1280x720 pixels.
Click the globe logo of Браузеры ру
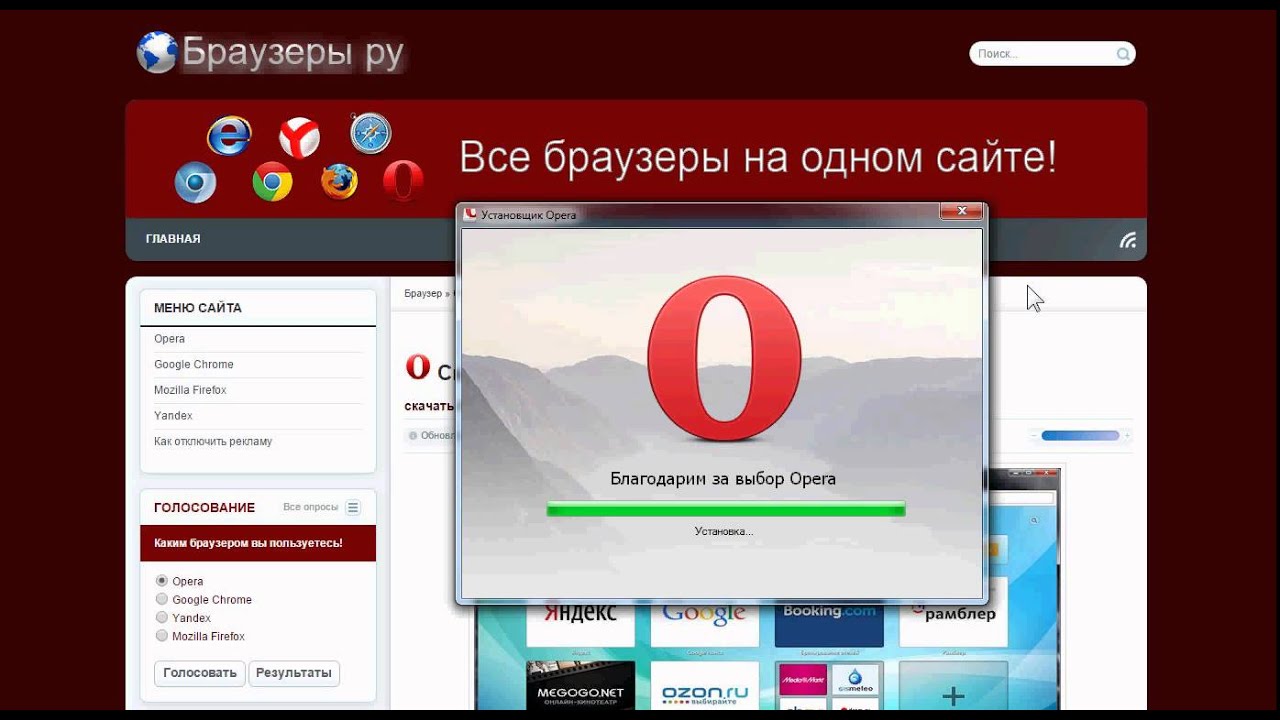157,53
